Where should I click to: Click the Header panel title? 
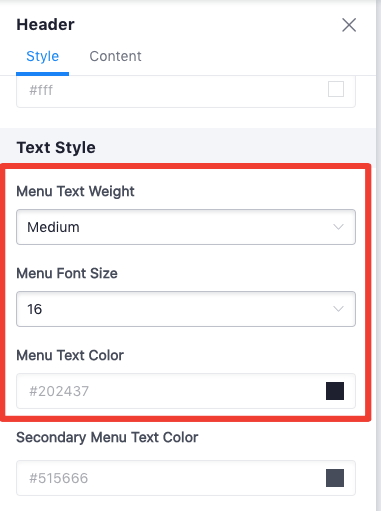46,25
